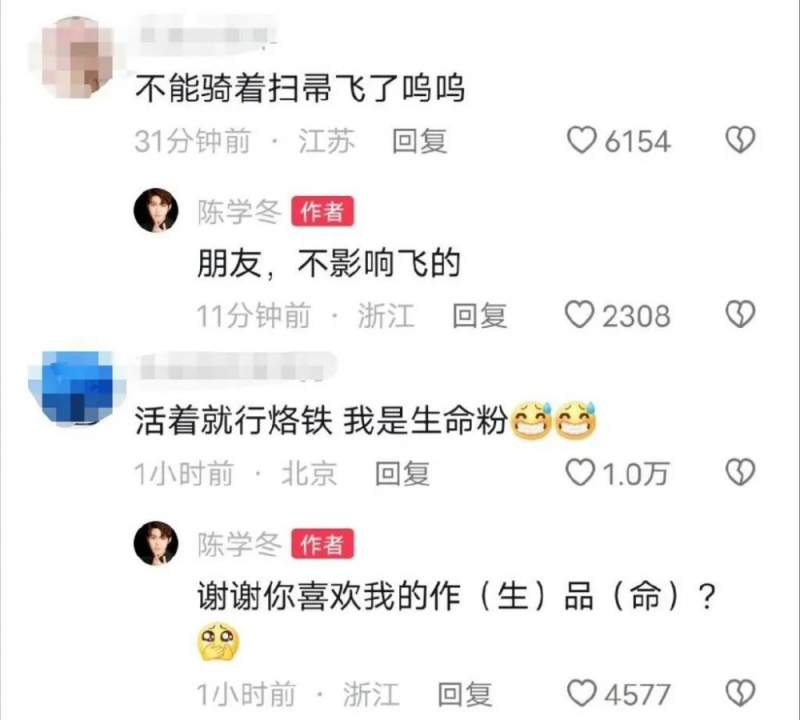
Task: Dislike the reply '朋友，不影响飞的'
Action: click(x=740, y=315)
